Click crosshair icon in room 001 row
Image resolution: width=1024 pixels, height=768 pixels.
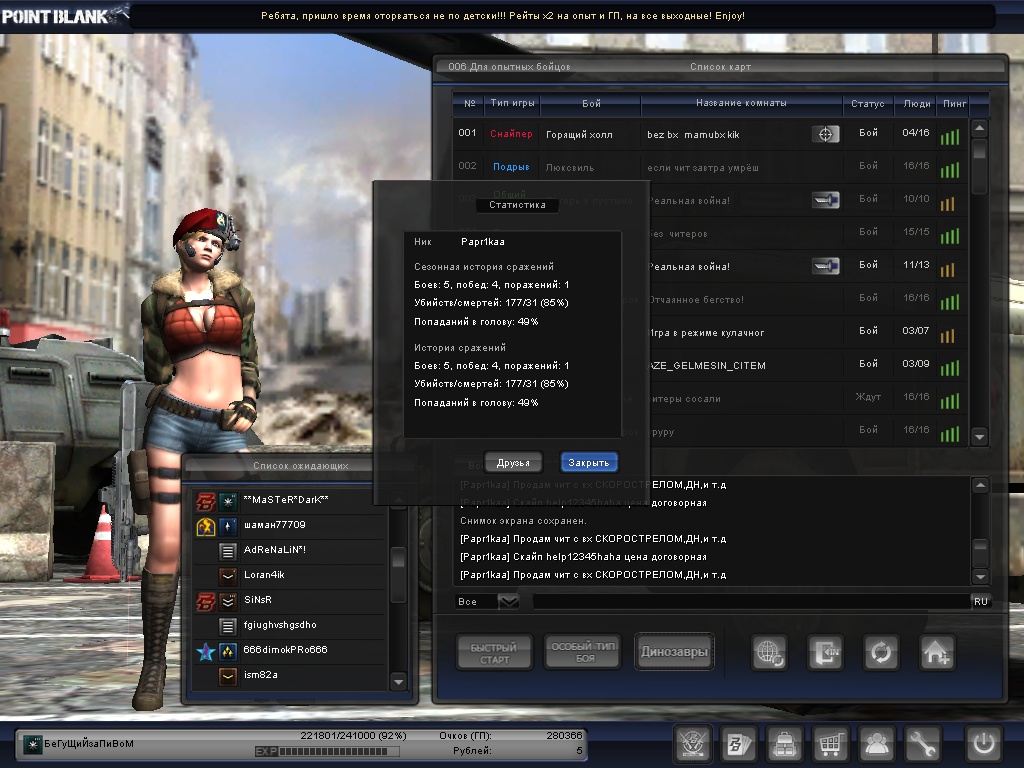coord(825,134)
